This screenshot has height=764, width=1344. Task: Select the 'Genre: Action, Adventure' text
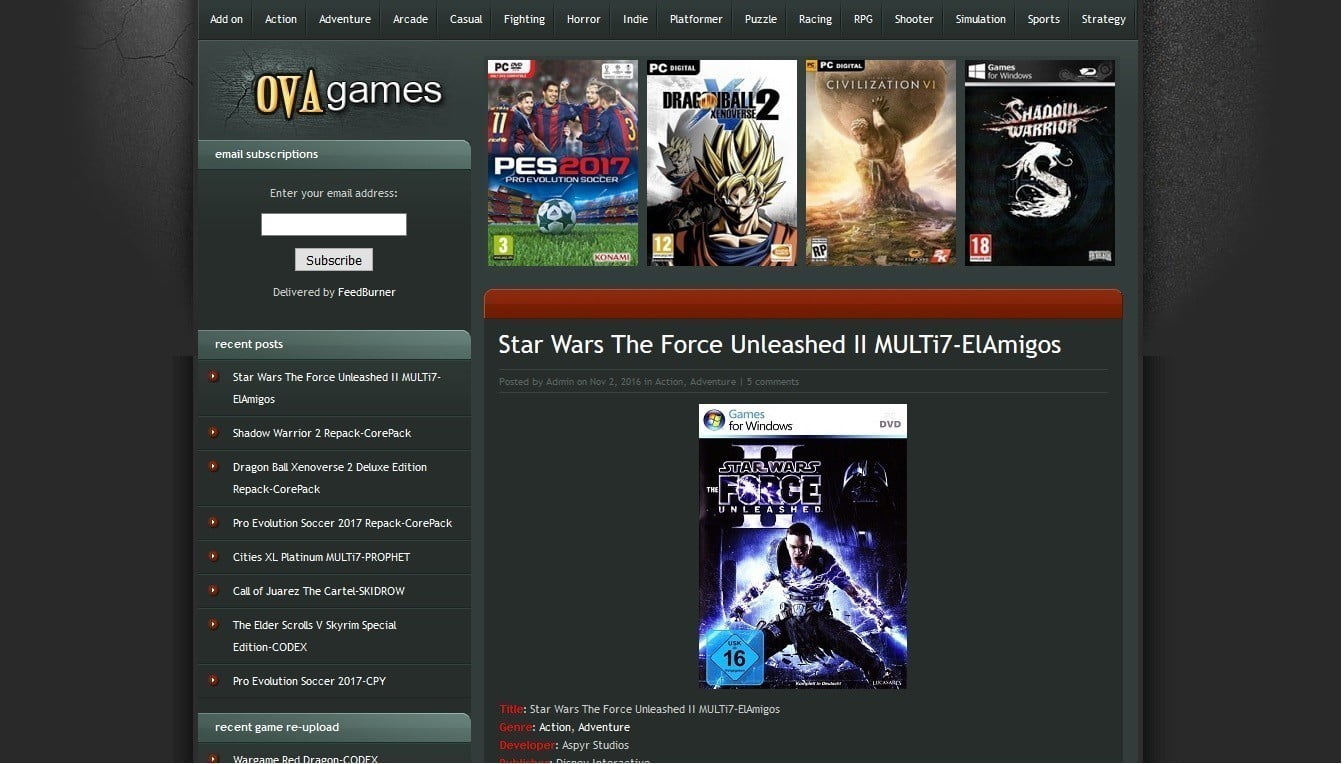565,727
